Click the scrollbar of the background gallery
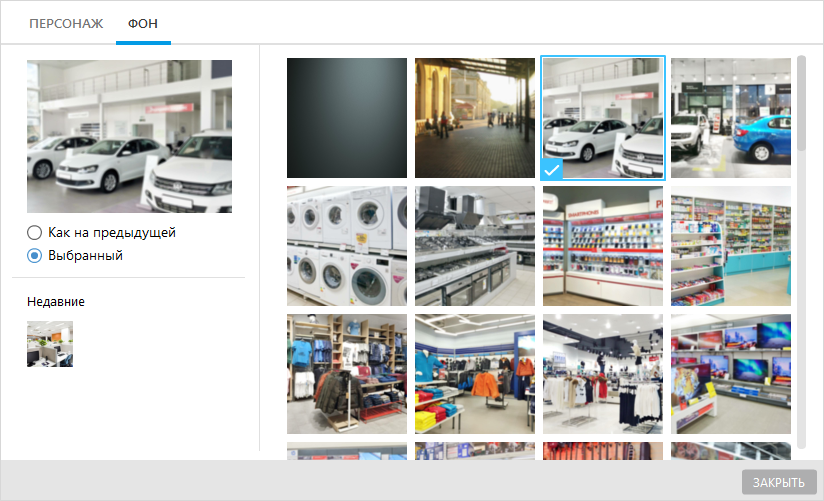The image size is (824, 501). click(801, 103)
